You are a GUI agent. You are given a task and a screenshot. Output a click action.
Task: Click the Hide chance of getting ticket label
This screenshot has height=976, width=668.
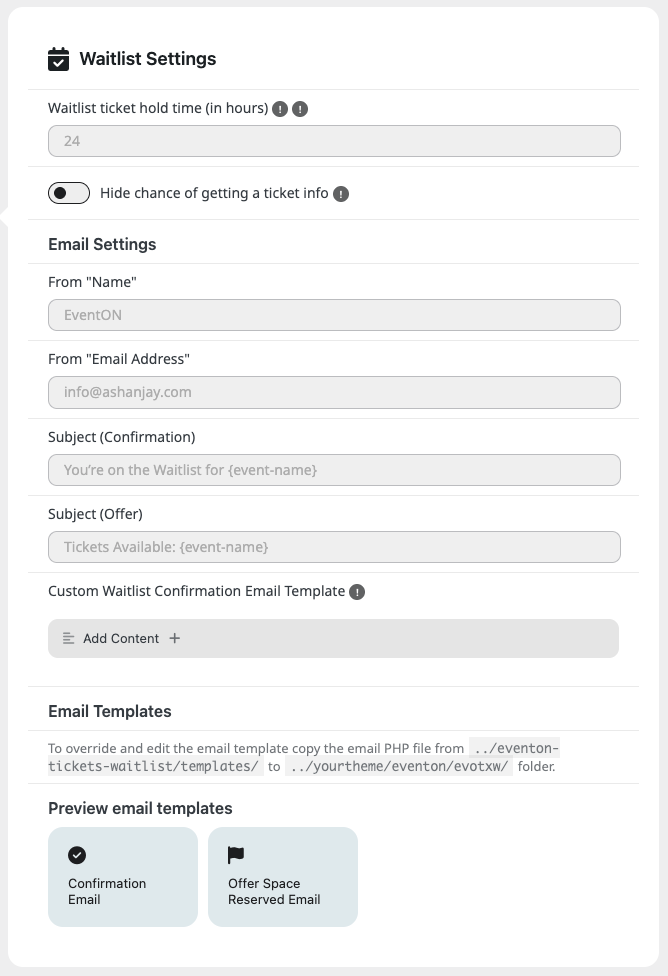[x=214, y=193]
